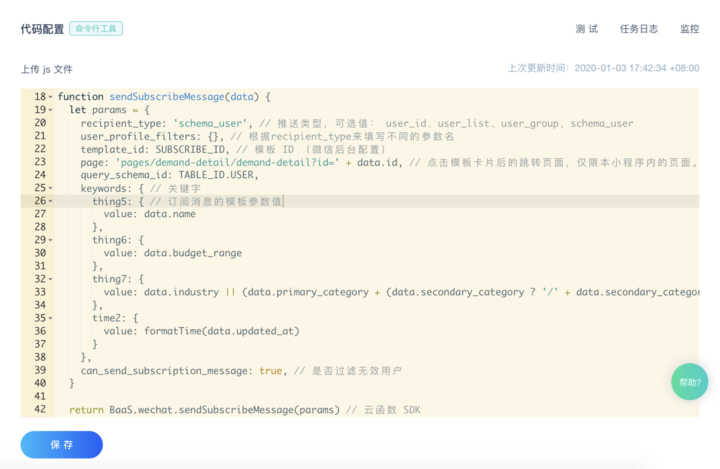Collapse the thing6 block at line 29
This screenshot has width=720, height=469.
coord(51,240)
